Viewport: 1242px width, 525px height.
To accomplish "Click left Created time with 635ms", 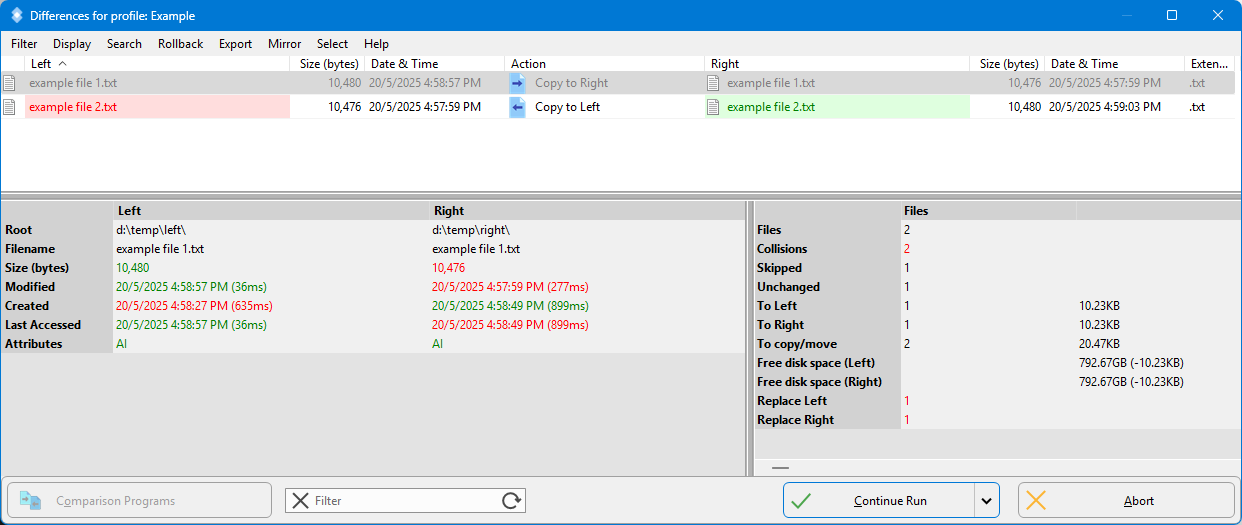I will tap(195, 306).
